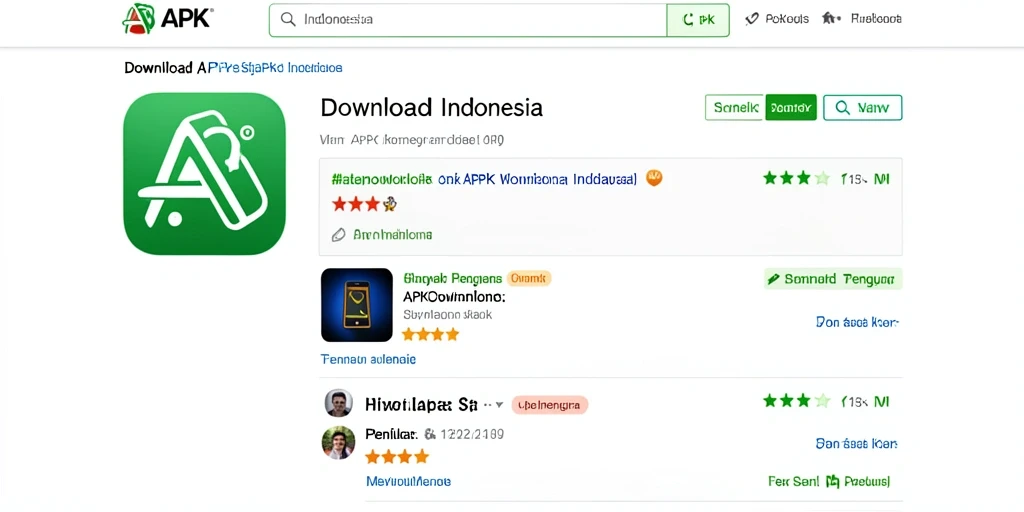This screenshot has height=512, width=1024.
Task: Click the red star rating in featured box
Action: 364,204
